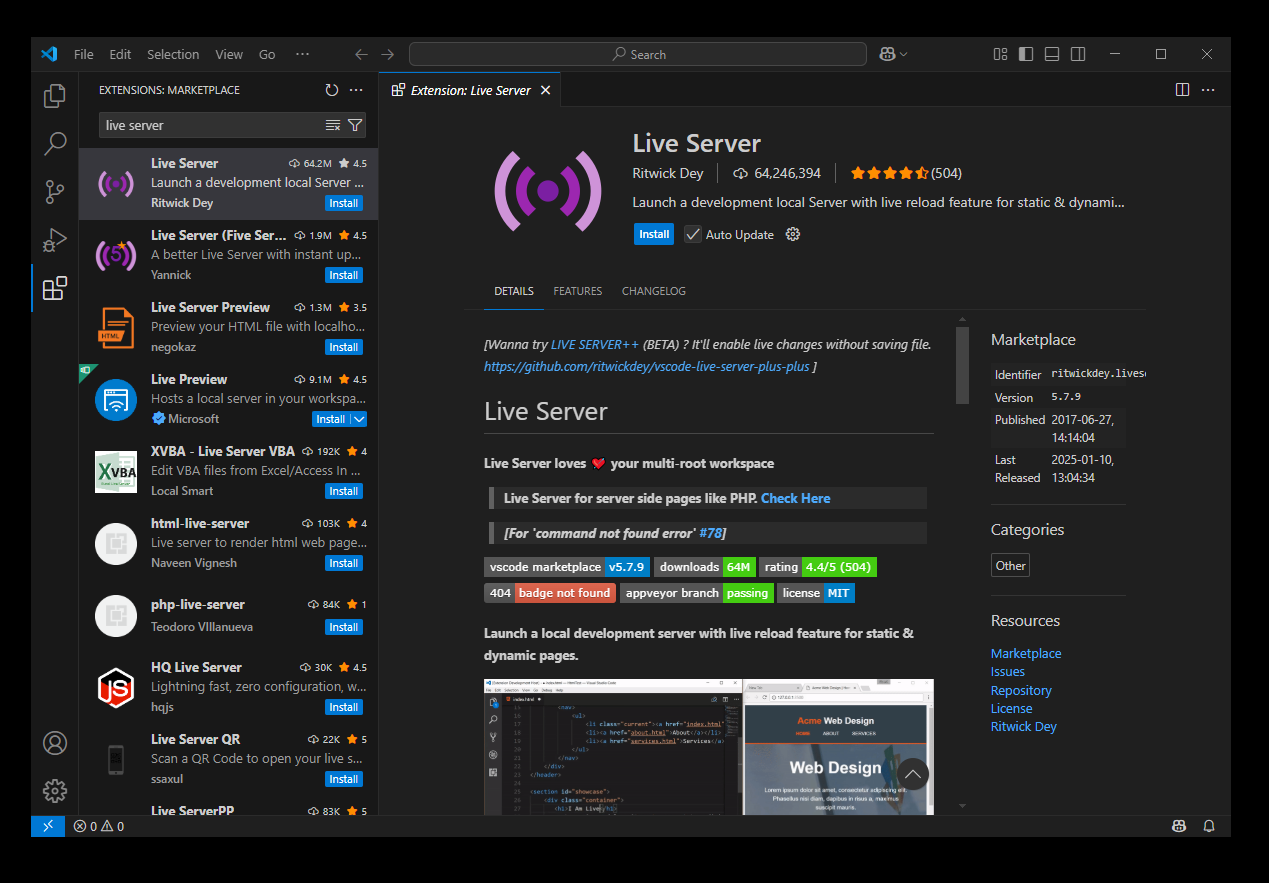Switch to the CHANGELOG tab
This screenshot has height=883, width=1269.
point(654,291)
